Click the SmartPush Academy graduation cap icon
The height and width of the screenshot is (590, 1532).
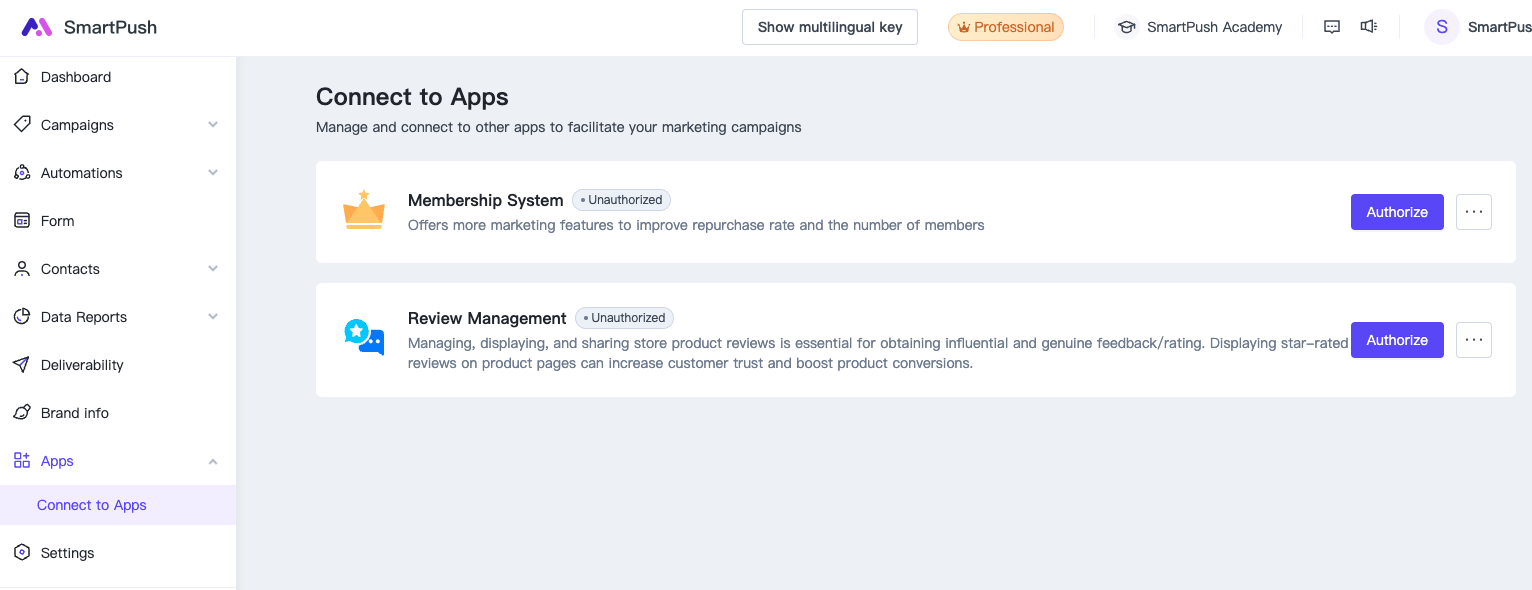point(1127,28)
